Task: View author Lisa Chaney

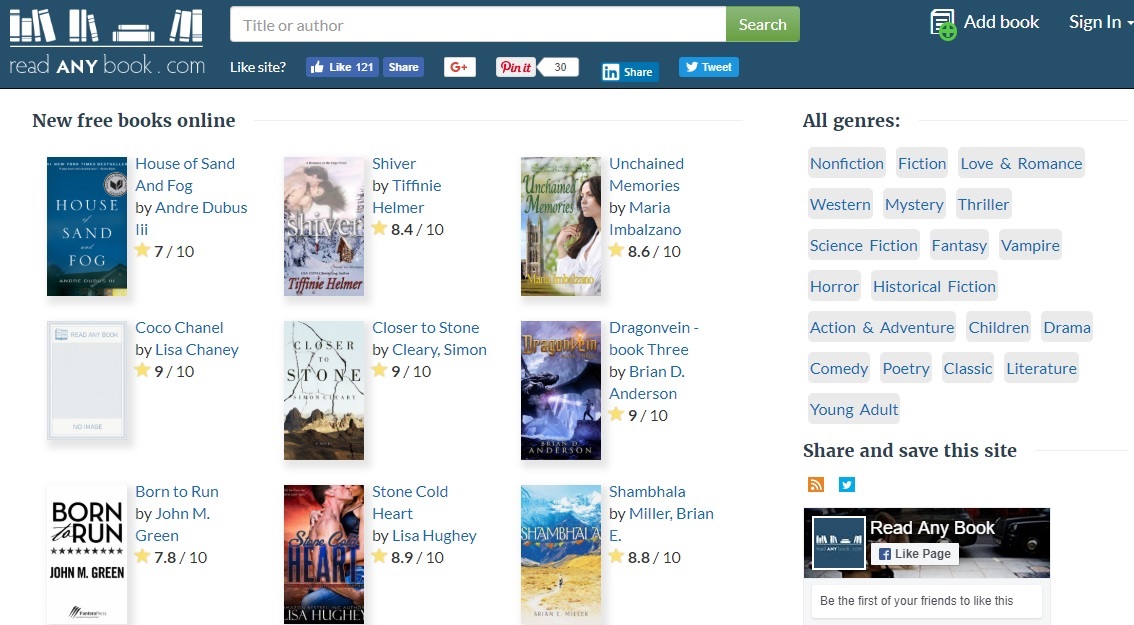Action: point(197,350)
